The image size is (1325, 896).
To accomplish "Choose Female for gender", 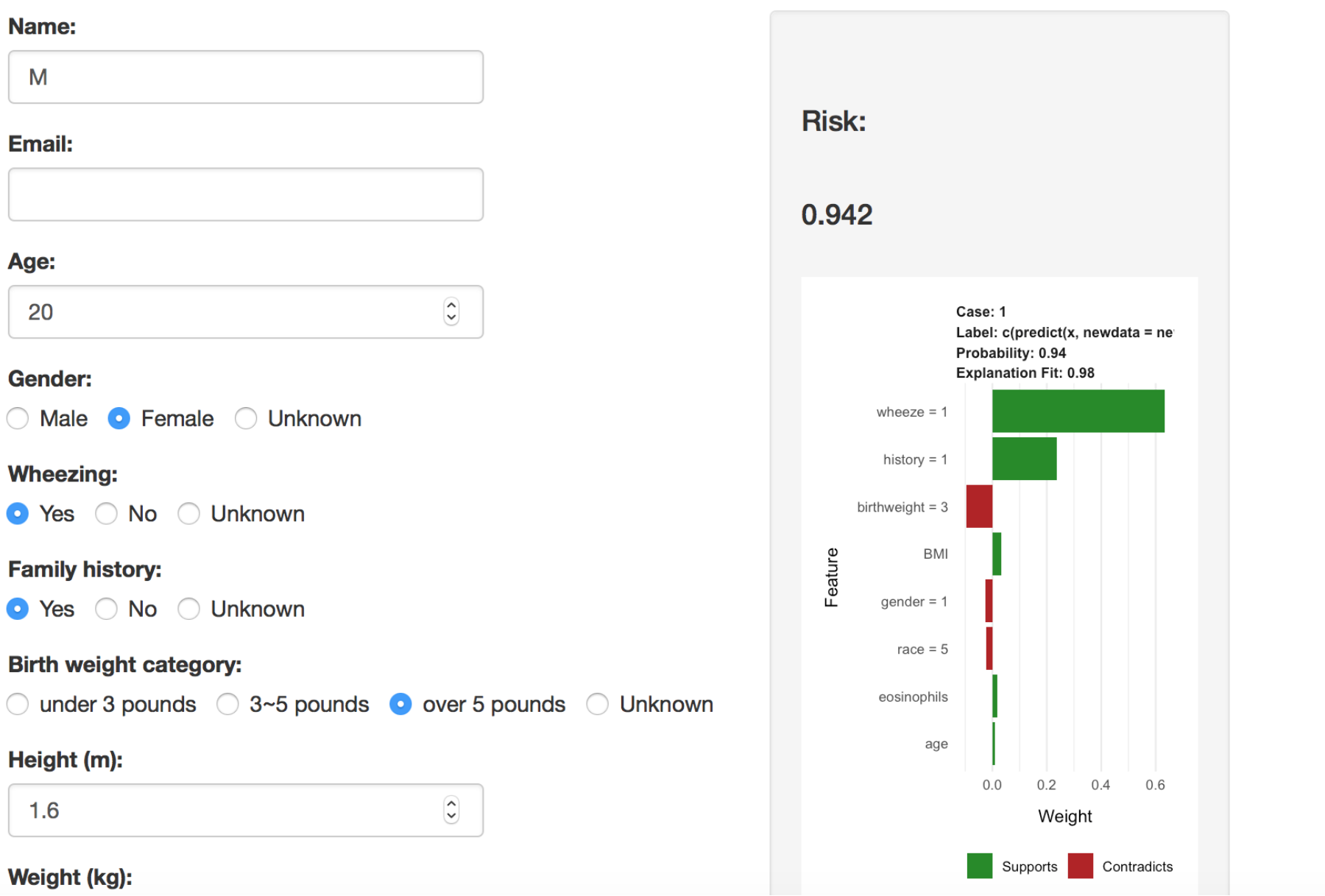I will coord(119,419).
